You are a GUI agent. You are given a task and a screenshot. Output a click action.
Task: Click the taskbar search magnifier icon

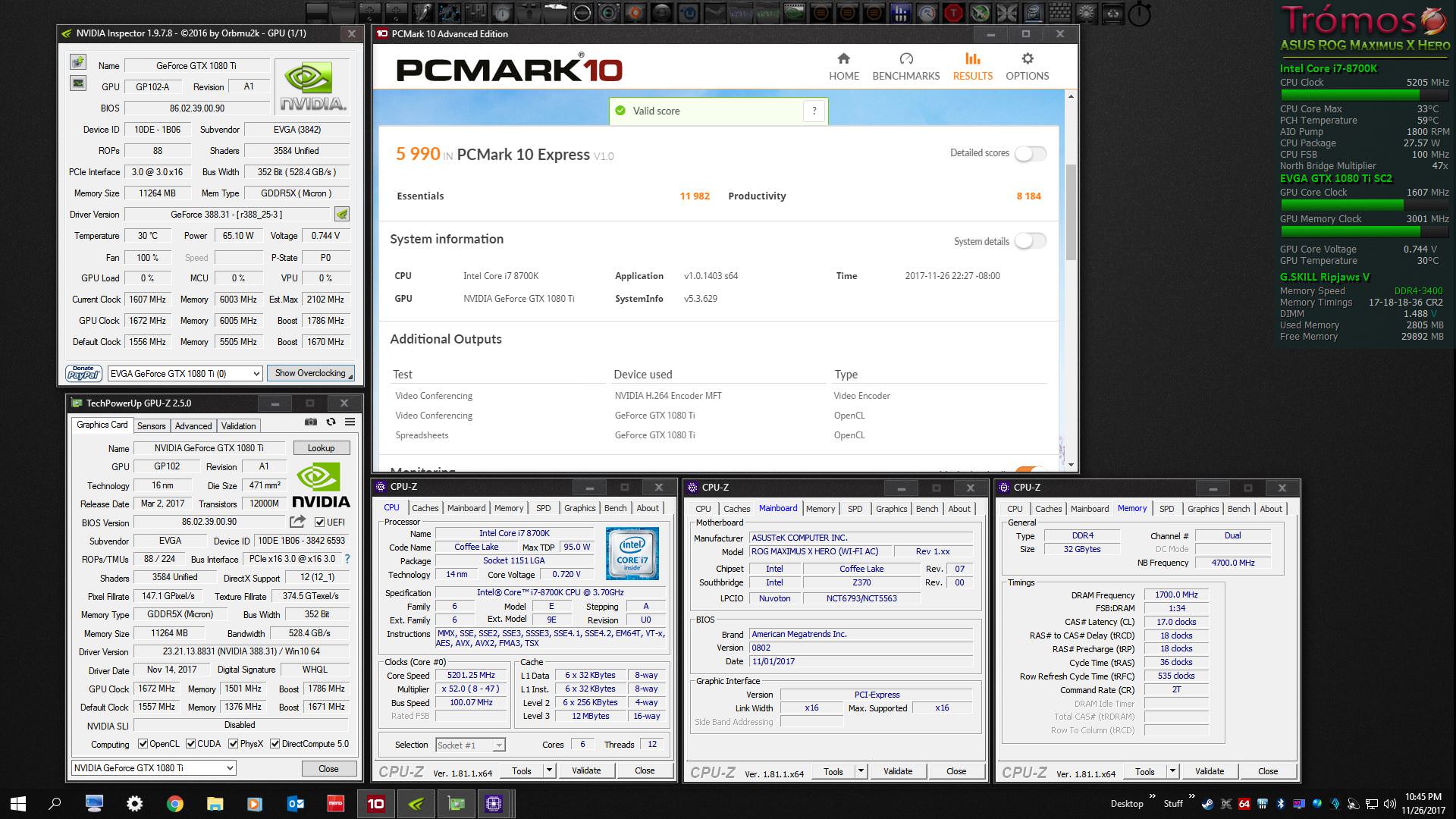[55, 804]
